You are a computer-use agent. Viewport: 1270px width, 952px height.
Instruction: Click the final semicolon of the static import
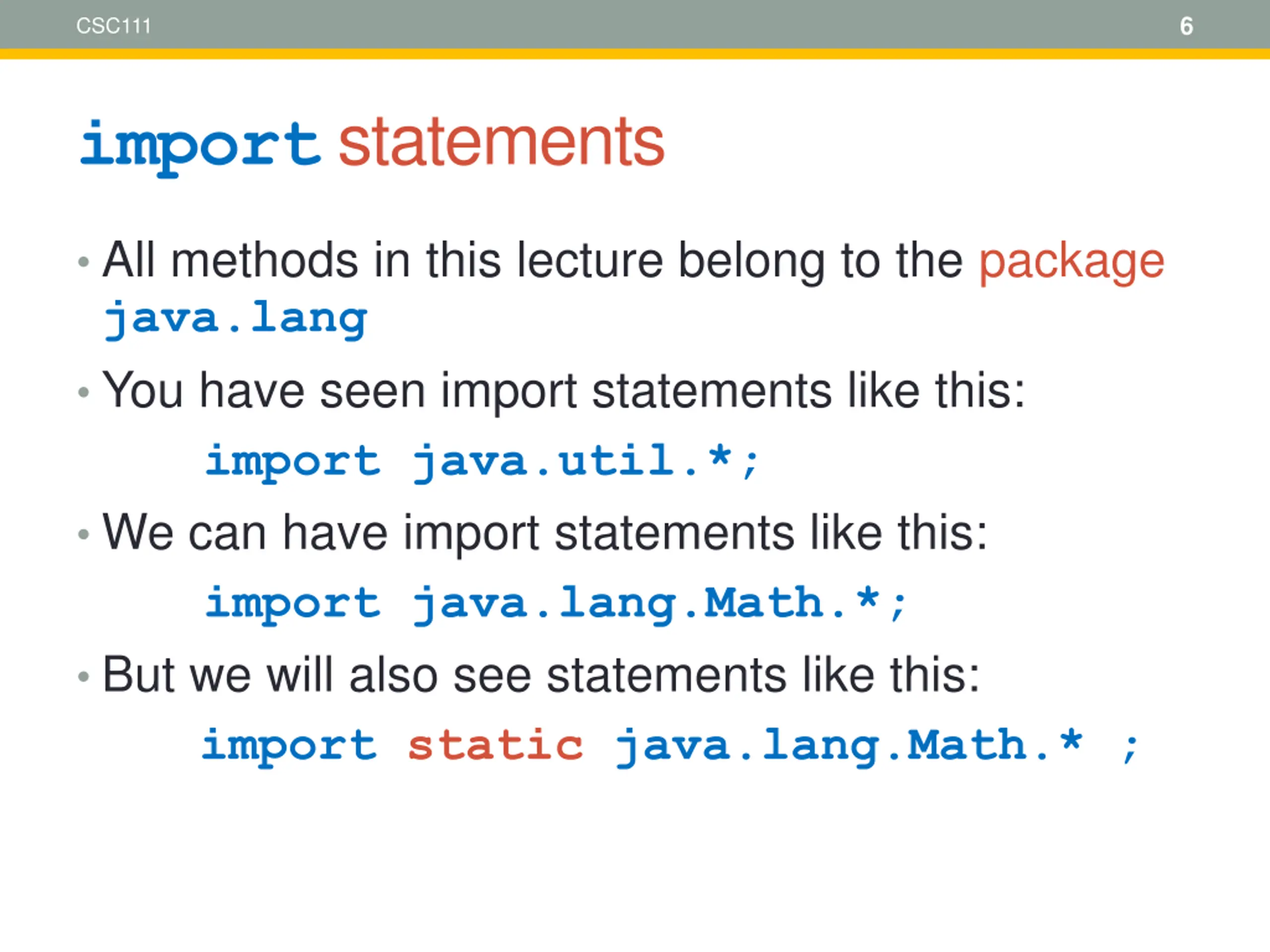pos(1129,749)
